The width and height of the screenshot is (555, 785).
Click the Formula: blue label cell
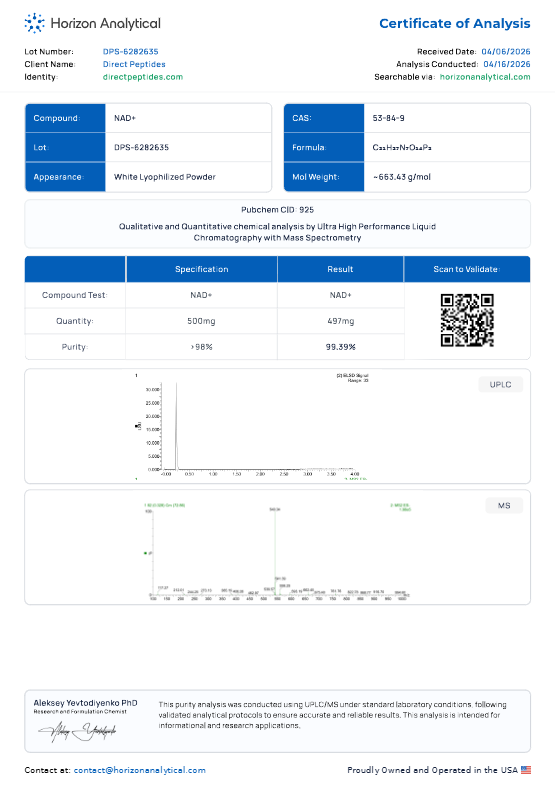coord(324,147)
